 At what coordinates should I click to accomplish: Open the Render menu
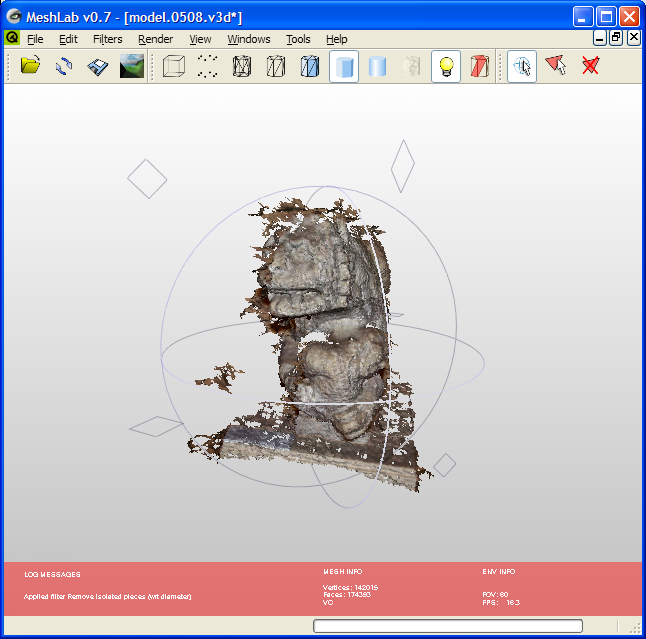coord(155,39)
